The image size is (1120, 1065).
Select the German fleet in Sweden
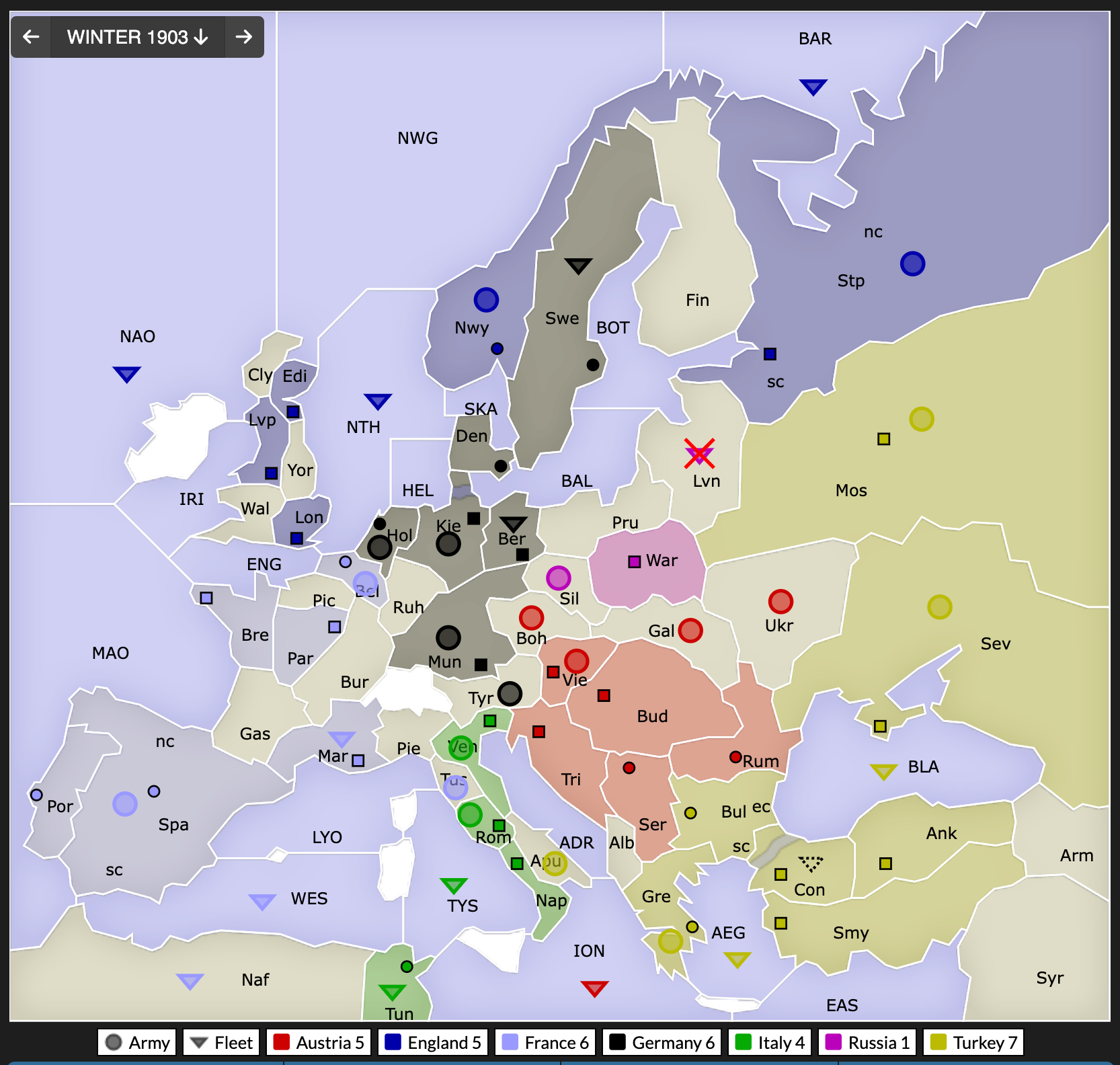click(578, 266)
